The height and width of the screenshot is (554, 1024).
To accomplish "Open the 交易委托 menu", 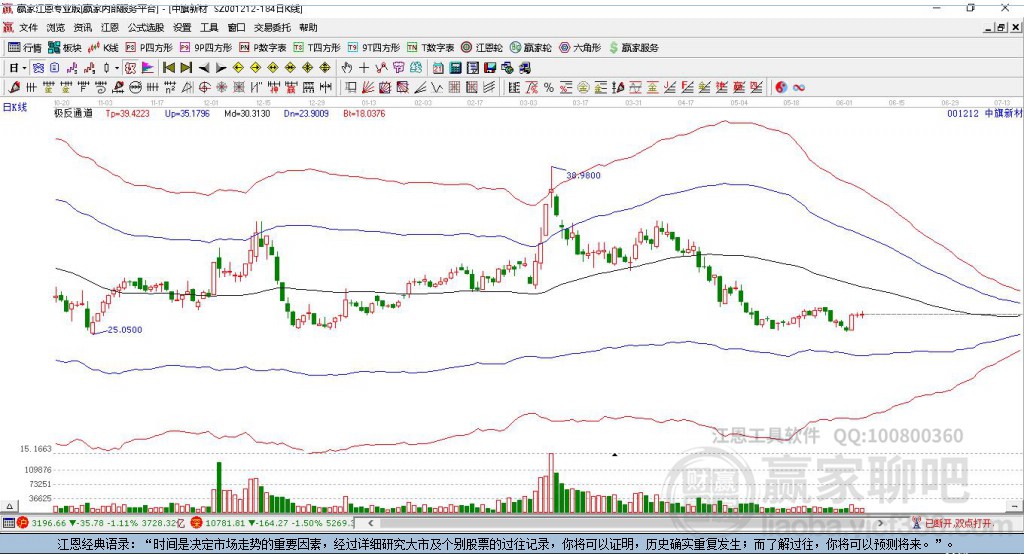I will pos(272,27).
